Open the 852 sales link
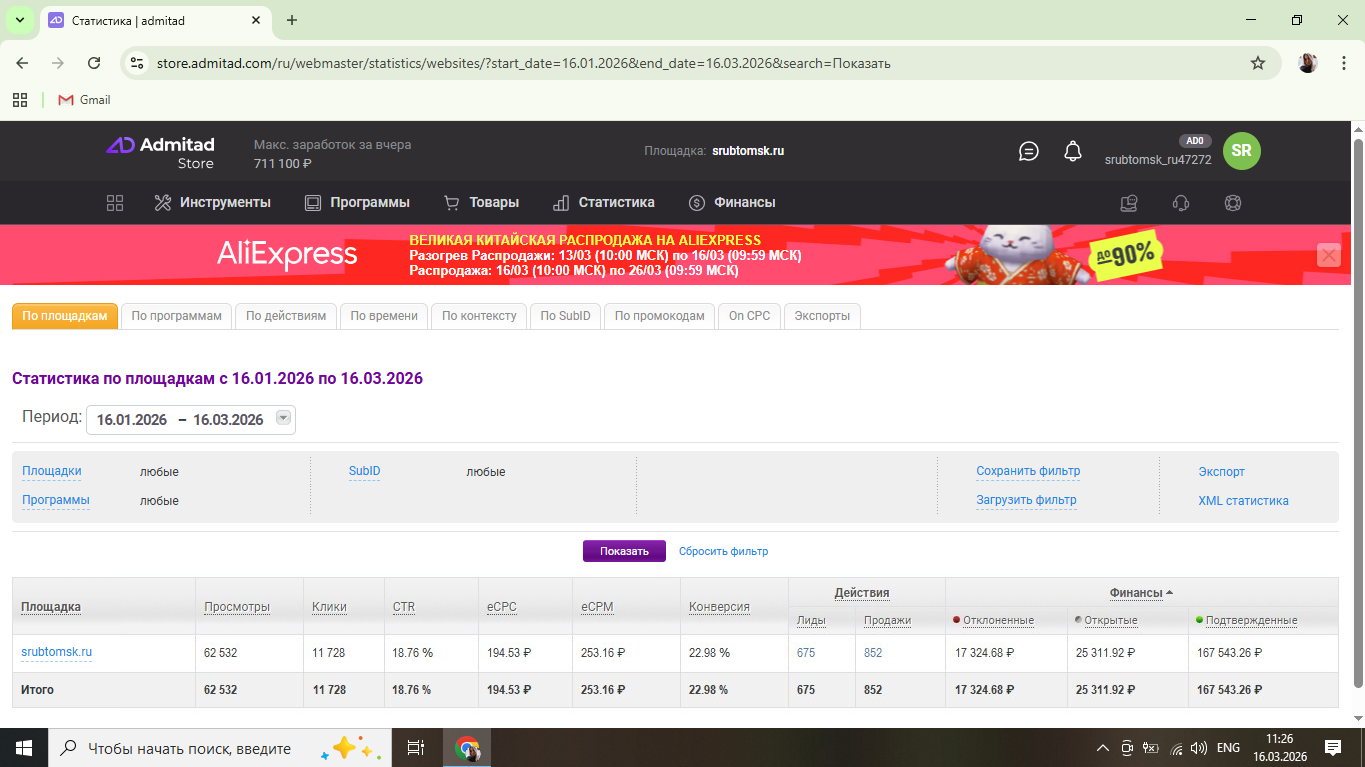The image size is (1365, 767). coord(873,653)
